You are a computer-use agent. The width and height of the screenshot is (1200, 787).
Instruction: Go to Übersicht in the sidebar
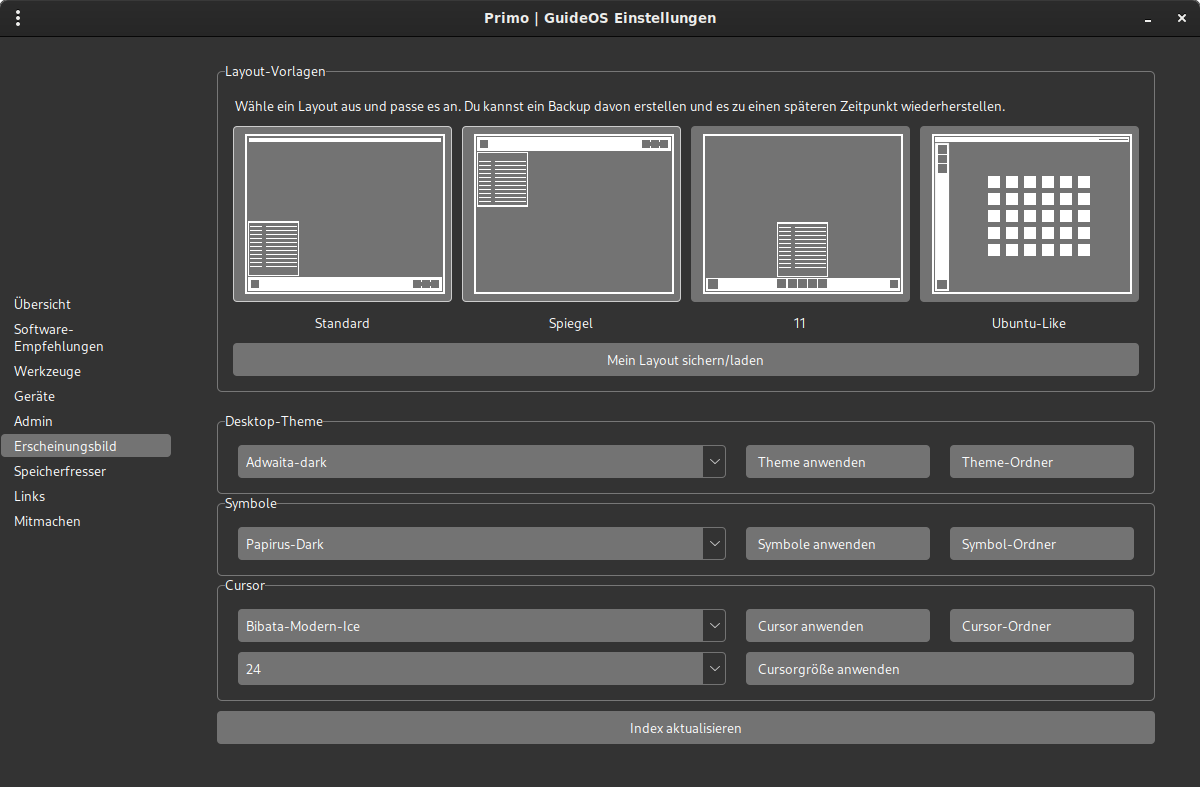(x=43, y=304)
